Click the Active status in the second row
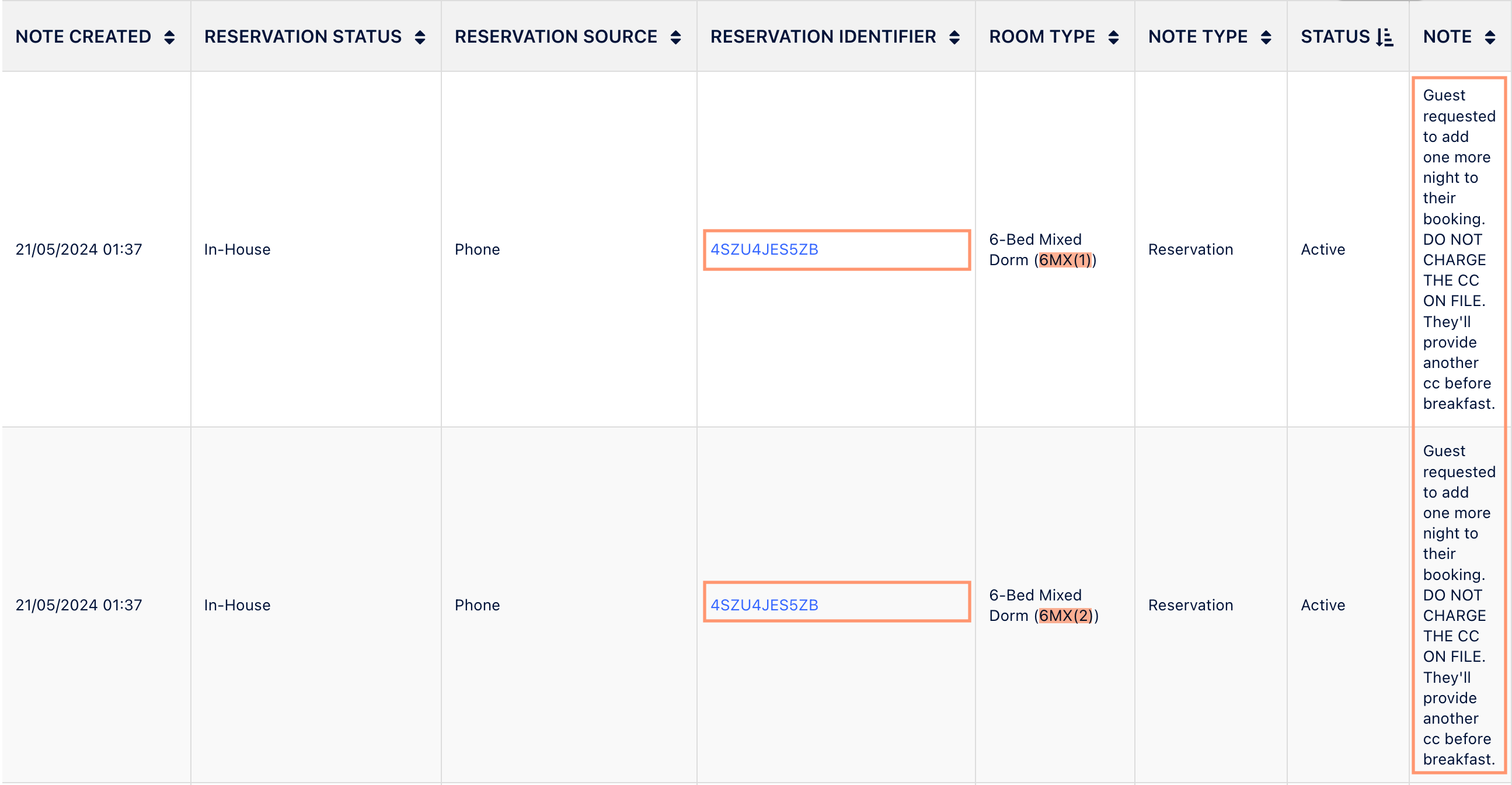The height and width of the screenshot is (785, 1512). [1323, 605]
